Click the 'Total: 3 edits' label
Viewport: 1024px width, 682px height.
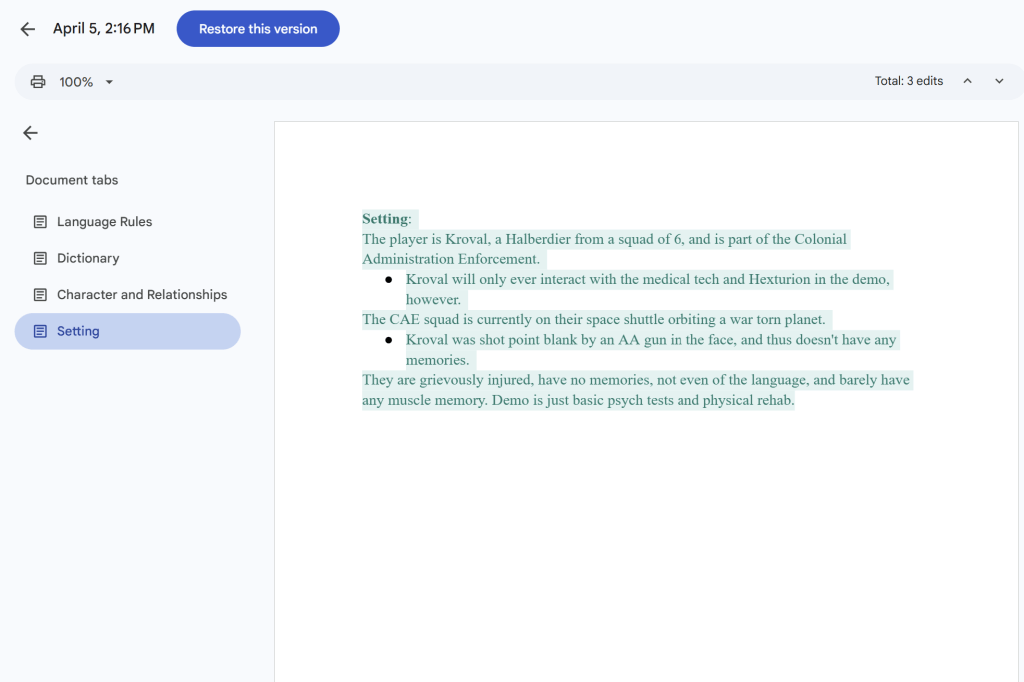pyautogui.click(x=908, y=81)
